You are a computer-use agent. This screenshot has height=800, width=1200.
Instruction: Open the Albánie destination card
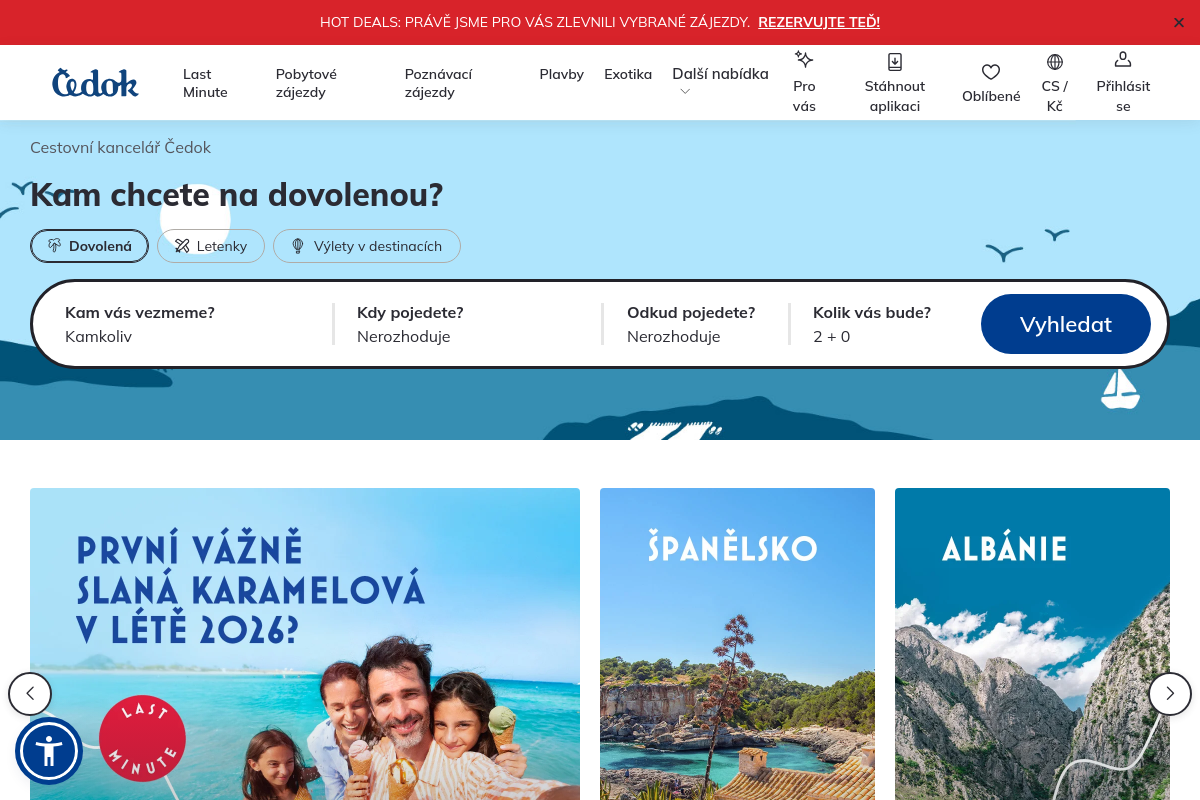click(x=1032, y=644)
